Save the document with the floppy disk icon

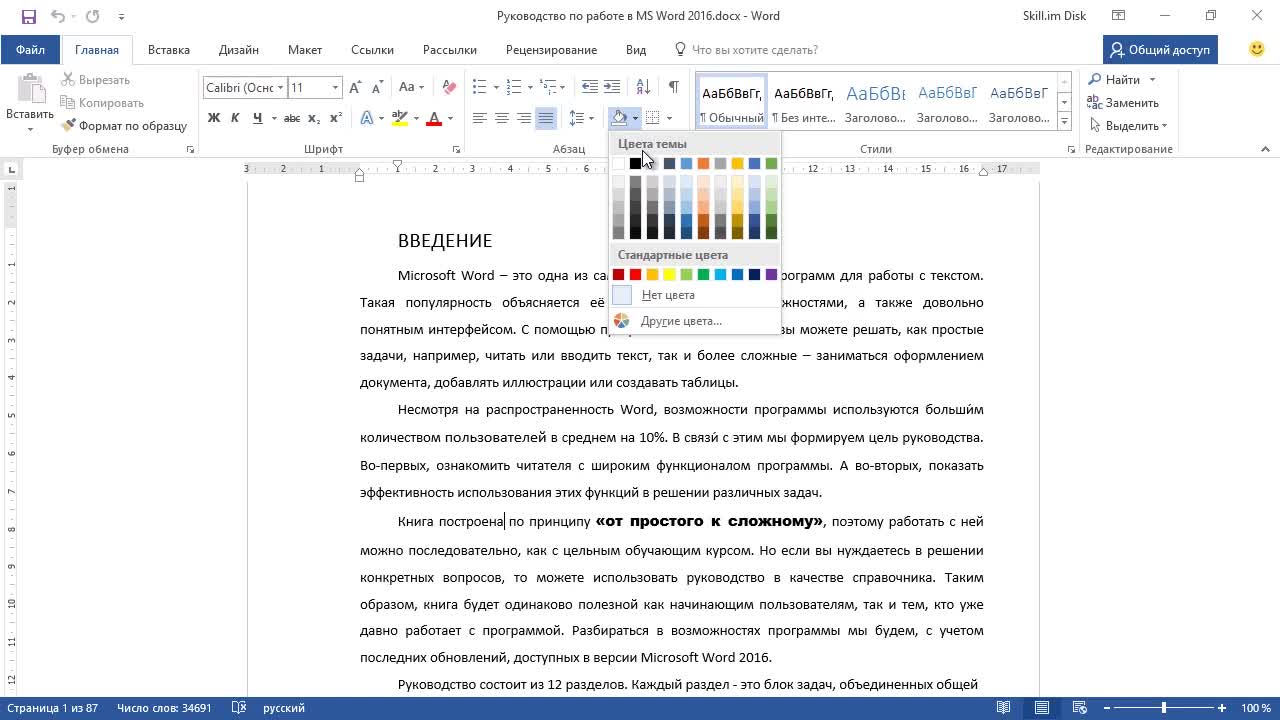point(28,16)
